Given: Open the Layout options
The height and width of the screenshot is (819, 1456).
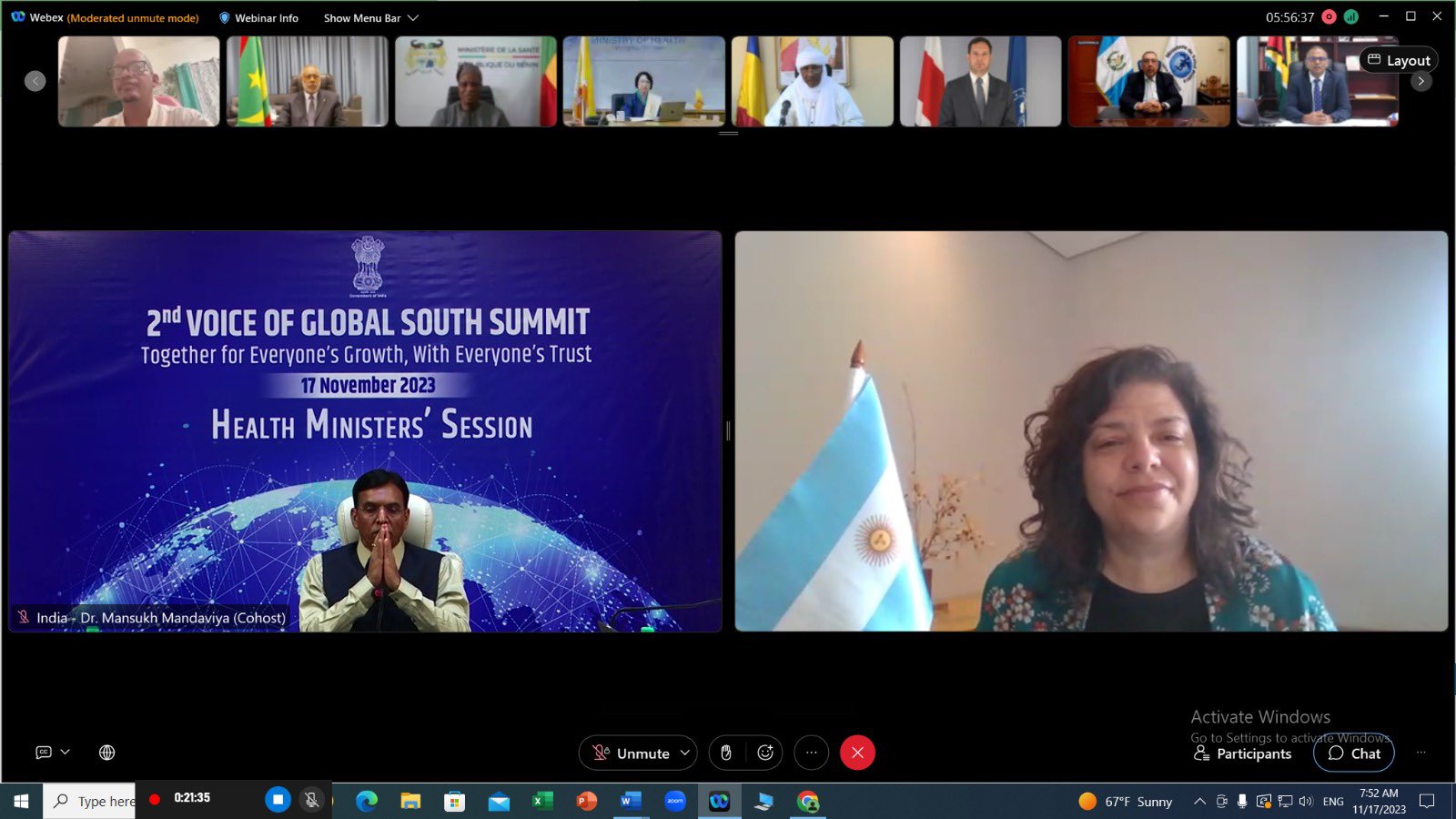Looking at the screenshot, I should [x=1399, y=60].
